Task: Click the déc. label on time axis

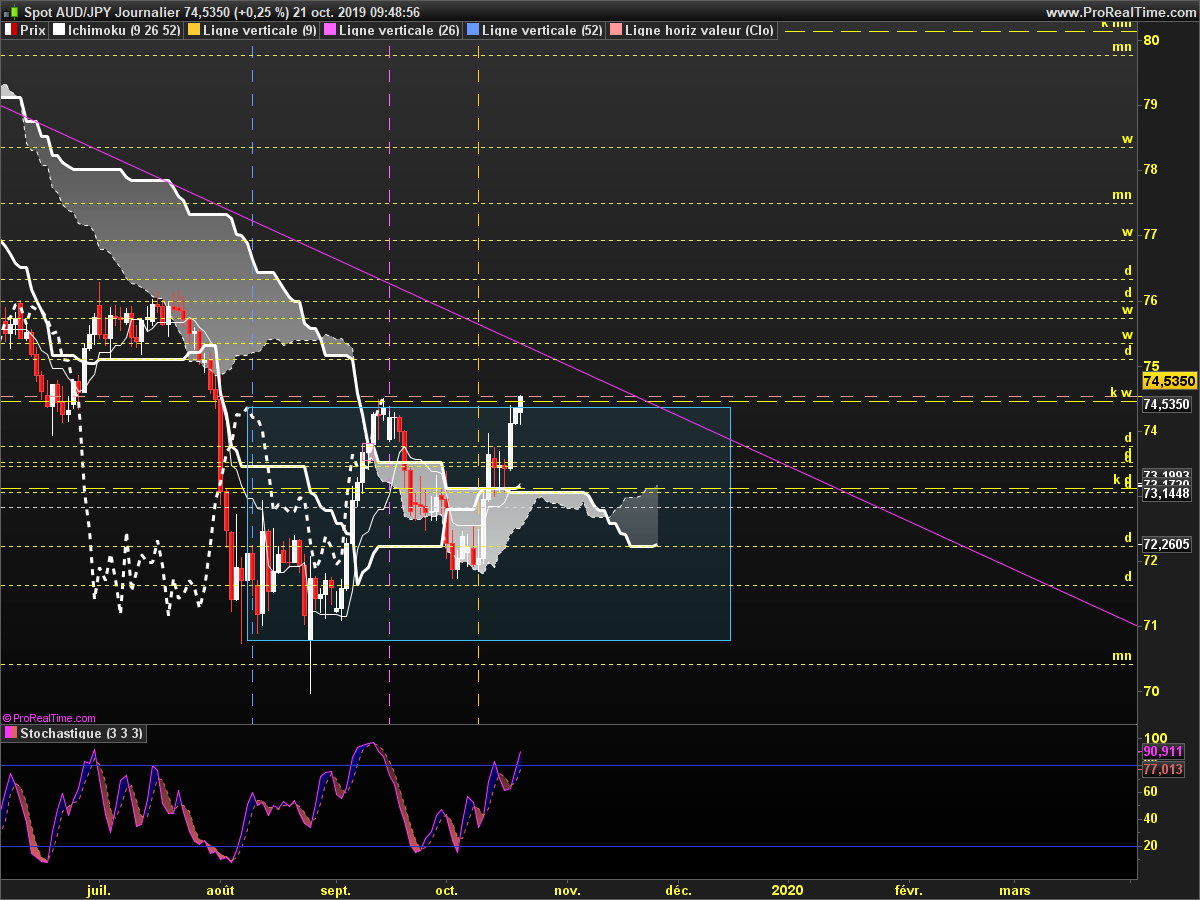Action: pyautogui.click(x=678, y=889)
